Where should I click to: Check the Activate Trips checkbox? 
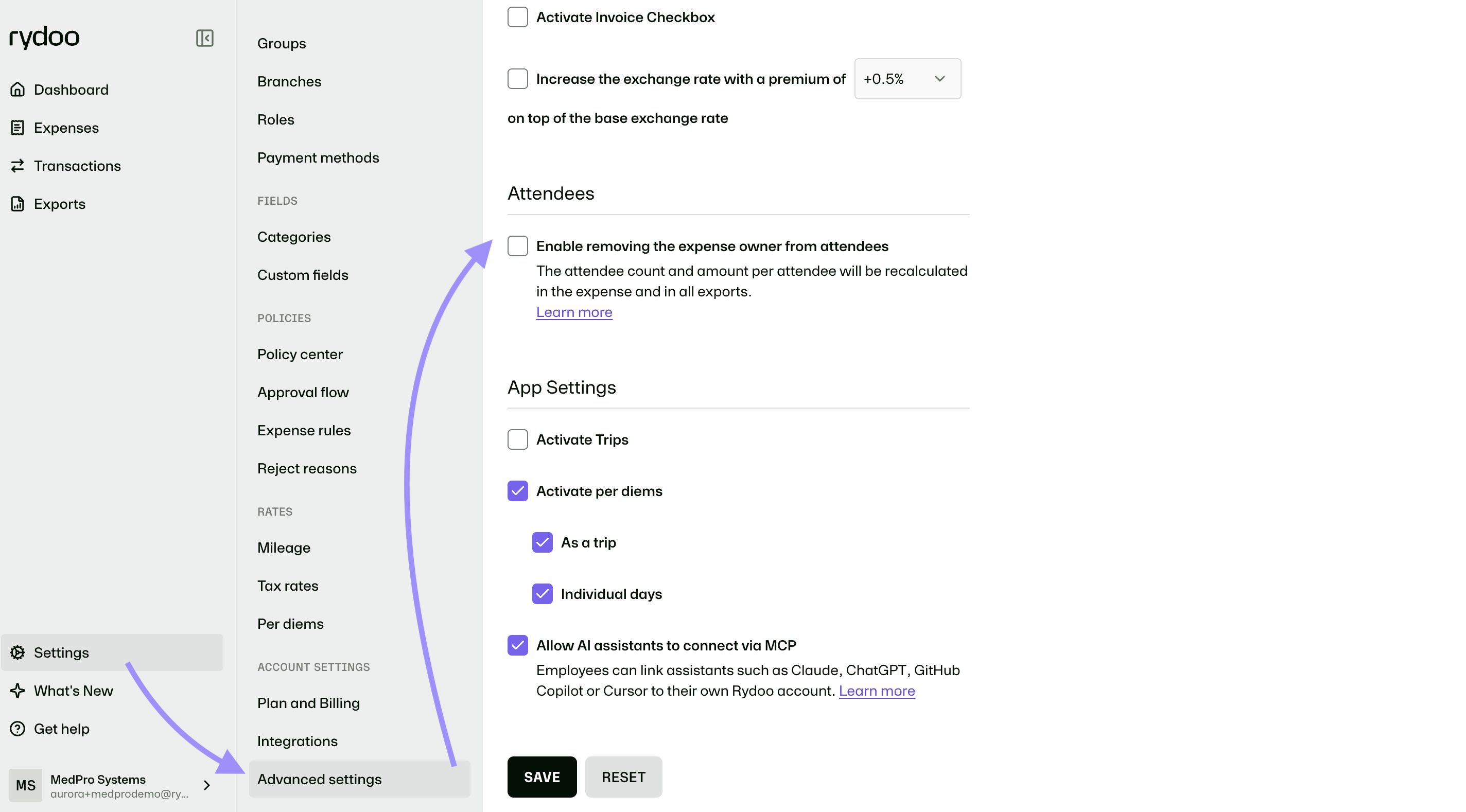[x=517, y=439]
